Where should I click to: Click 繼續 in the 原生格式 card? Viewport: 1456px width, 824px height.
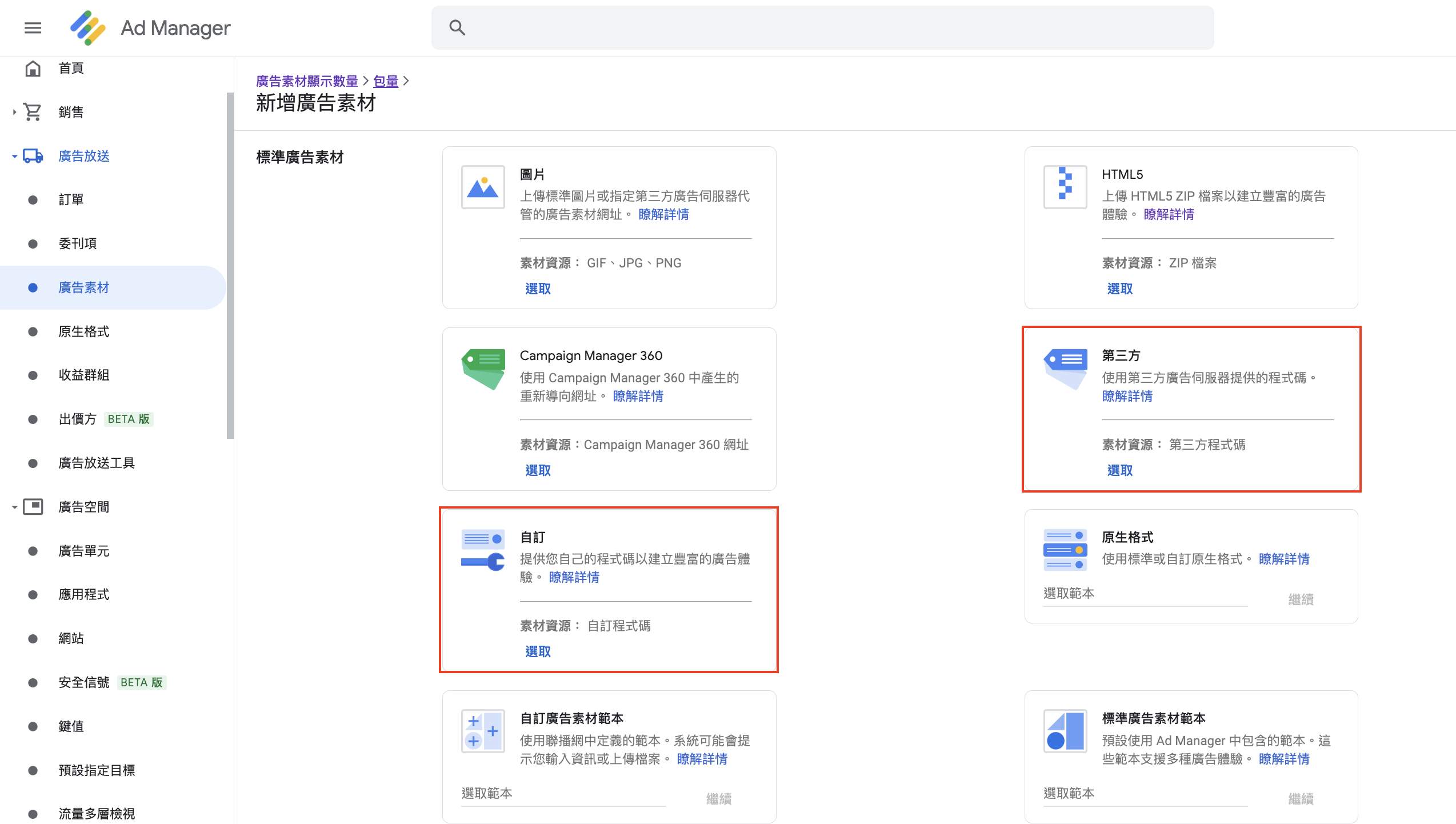1301,599
